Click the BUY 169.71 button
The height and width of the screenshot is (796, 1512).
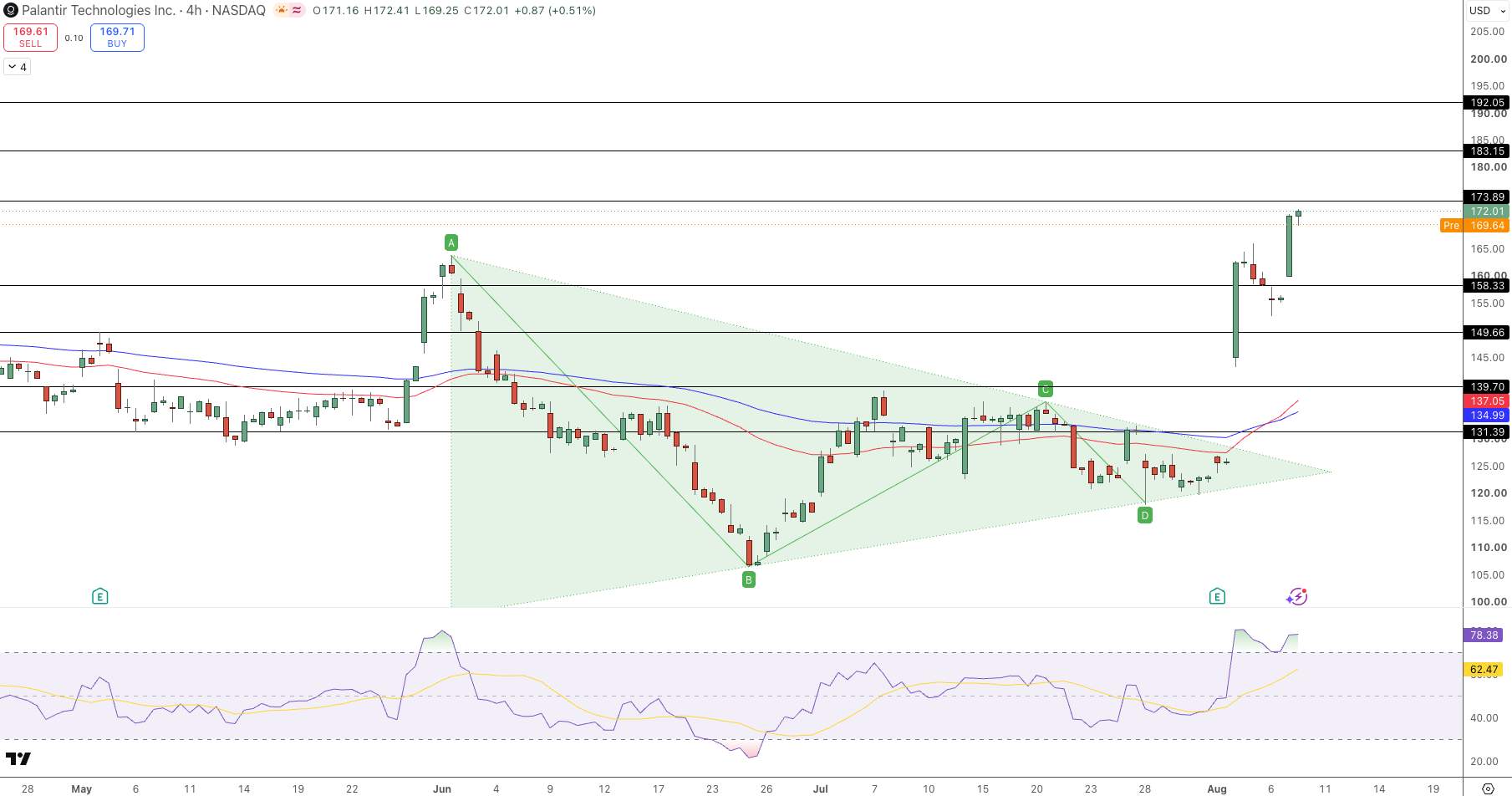point(117,38)
